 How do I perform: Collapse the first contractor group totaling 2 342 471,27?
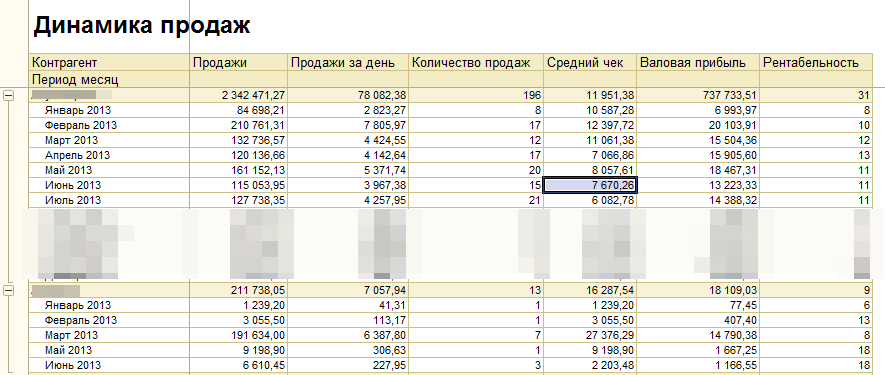8,95
